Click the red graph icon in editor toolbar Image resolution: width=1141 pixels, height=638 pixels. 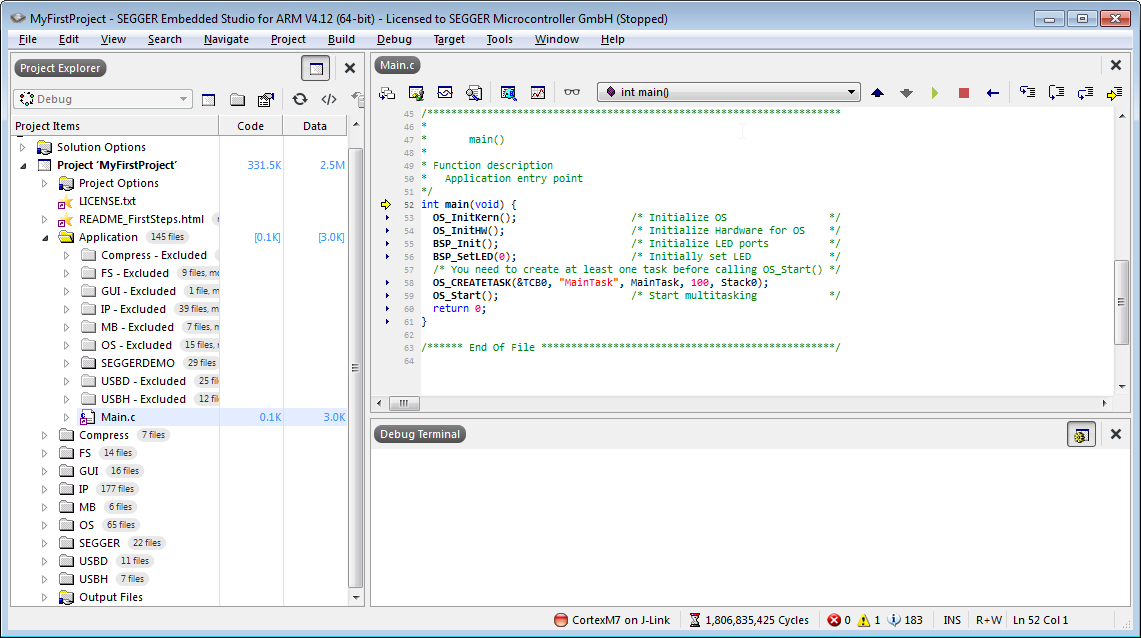pyautogui.click(x=538, y=92)
